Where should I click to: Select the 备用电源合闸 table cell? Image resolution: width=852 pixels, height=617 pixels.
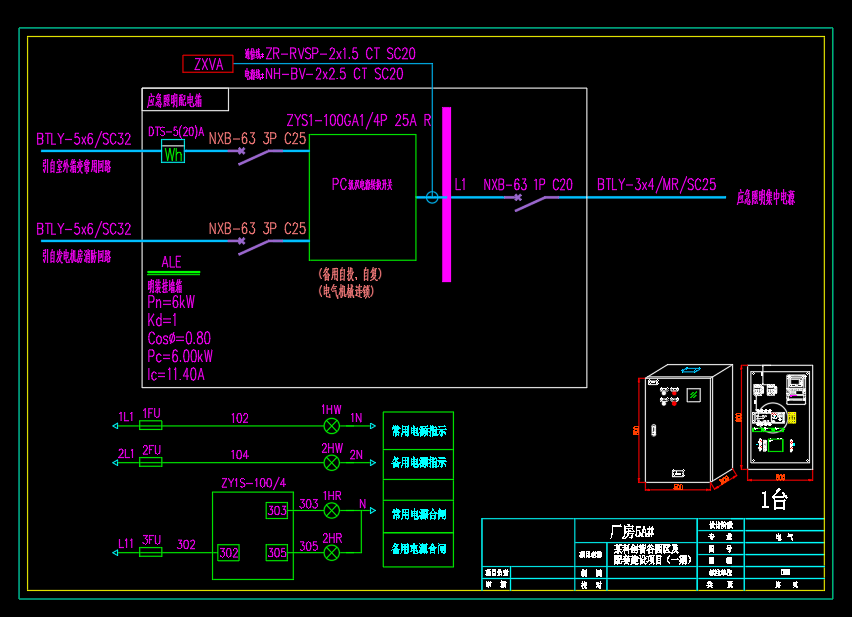coord(418,550)
